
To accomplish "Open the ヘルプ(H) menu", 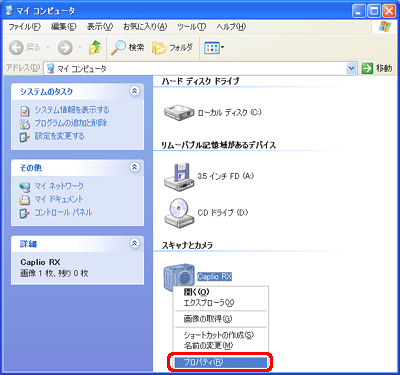I will coord(231,27).
